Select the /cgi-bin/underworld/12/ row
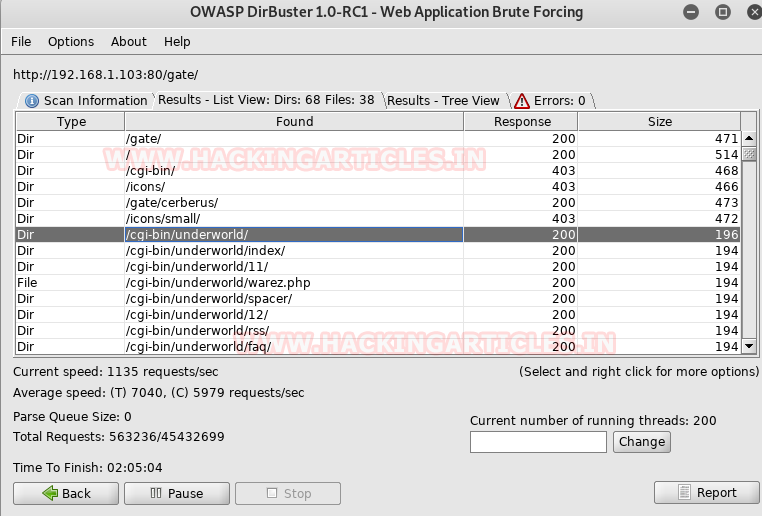Viewport: 762px width, 516px height. point(378,315)
